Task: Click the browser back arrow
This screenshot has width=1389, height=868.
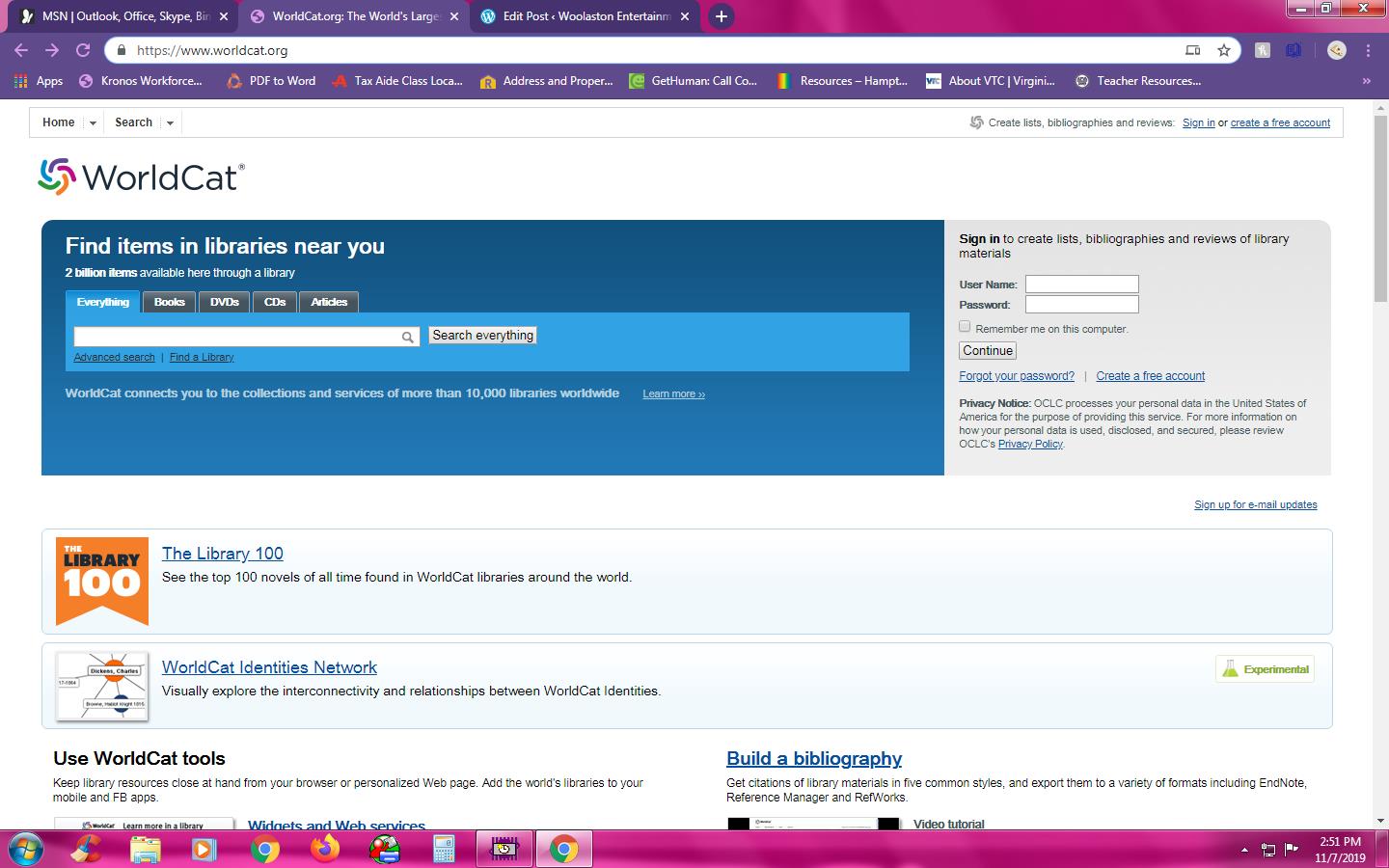Action: click(21, 50)
